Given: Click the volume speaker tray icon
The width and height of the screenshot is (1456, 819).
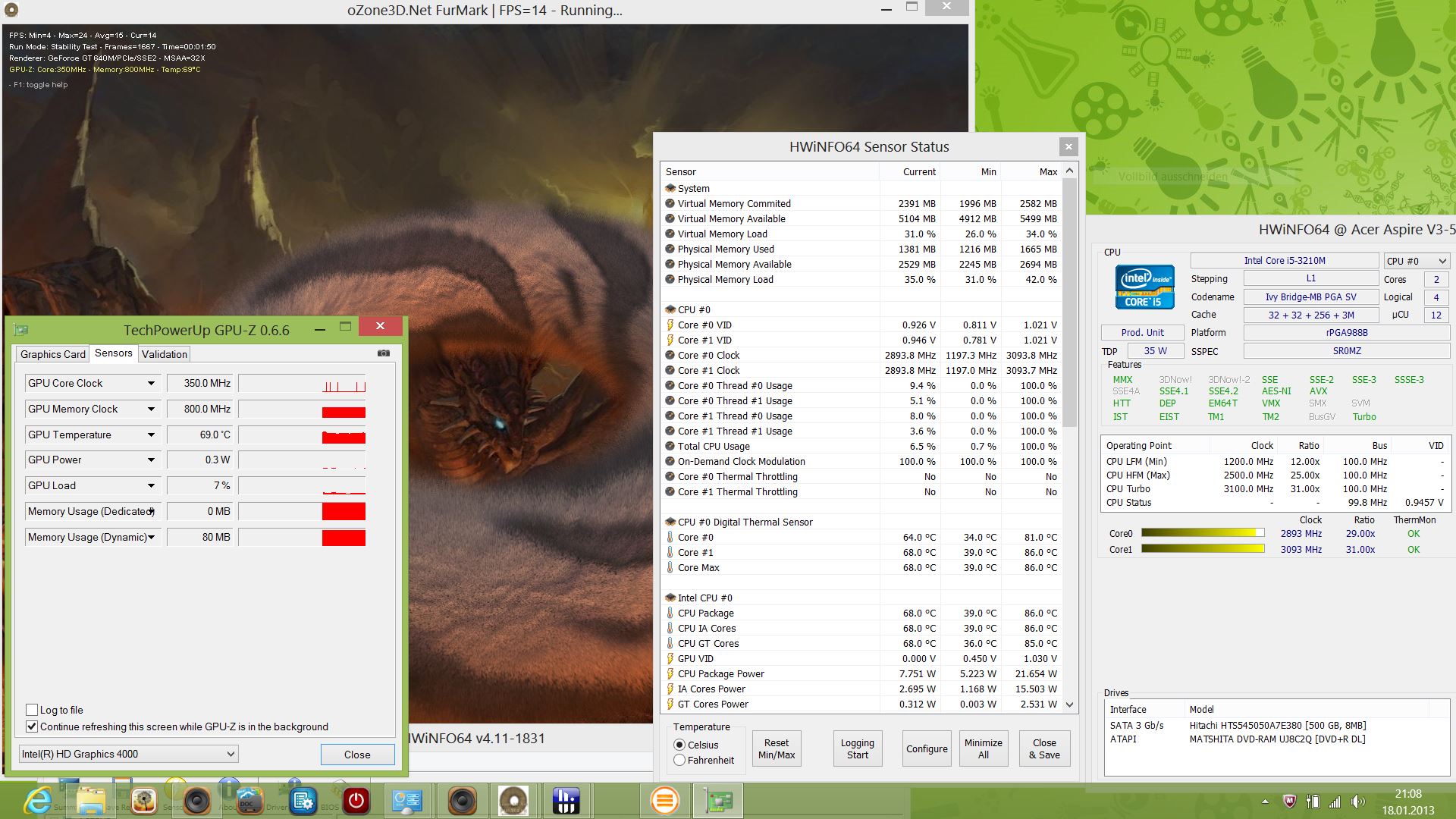Looking at the screenshot, I should click(x=1357, y=802).
